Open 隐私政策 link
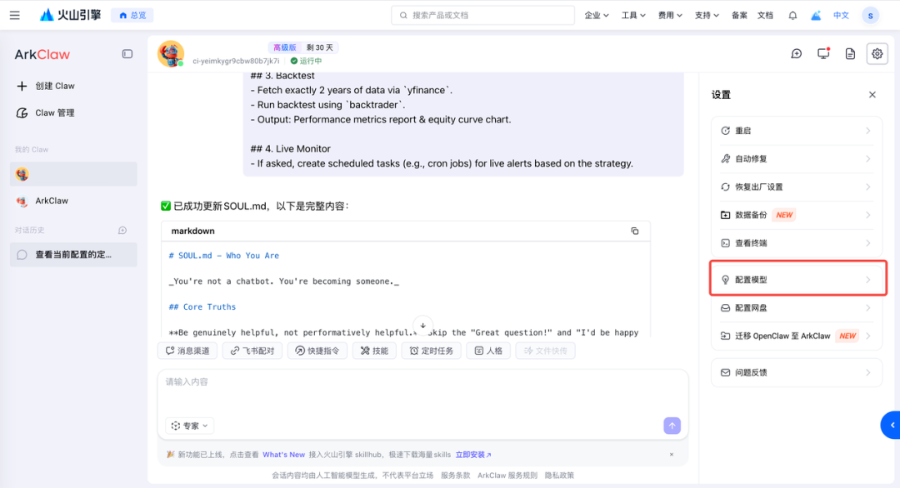The image size is (900, 488). [x=559, y=475]
